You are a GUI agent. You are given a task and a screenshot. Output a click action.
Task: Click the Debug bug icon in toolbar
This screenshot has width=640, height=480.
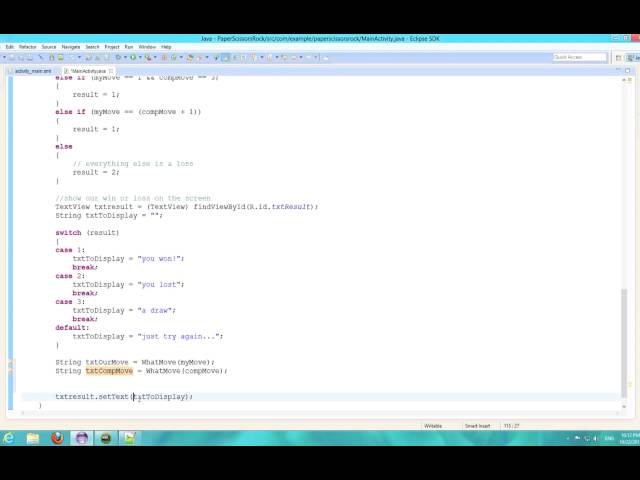coord(118,58)
